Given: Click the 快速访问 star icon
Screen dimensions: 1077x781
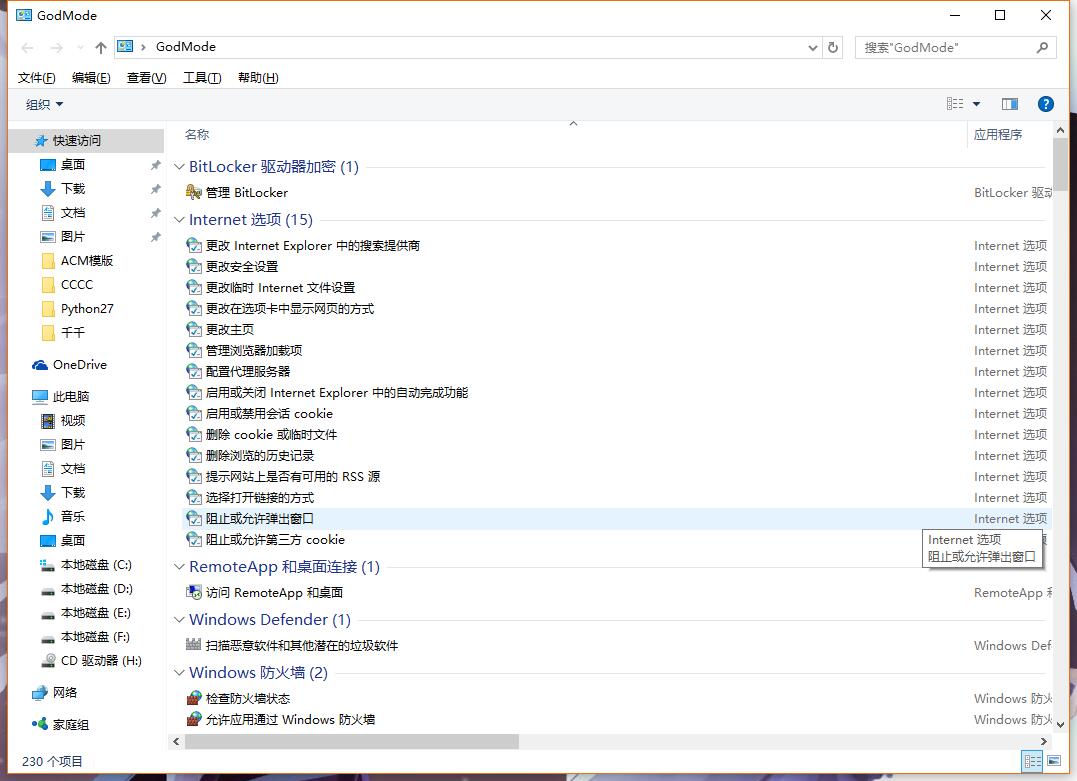Looking at the screenshot, I should pyautogui.click(x=41, y=141).
